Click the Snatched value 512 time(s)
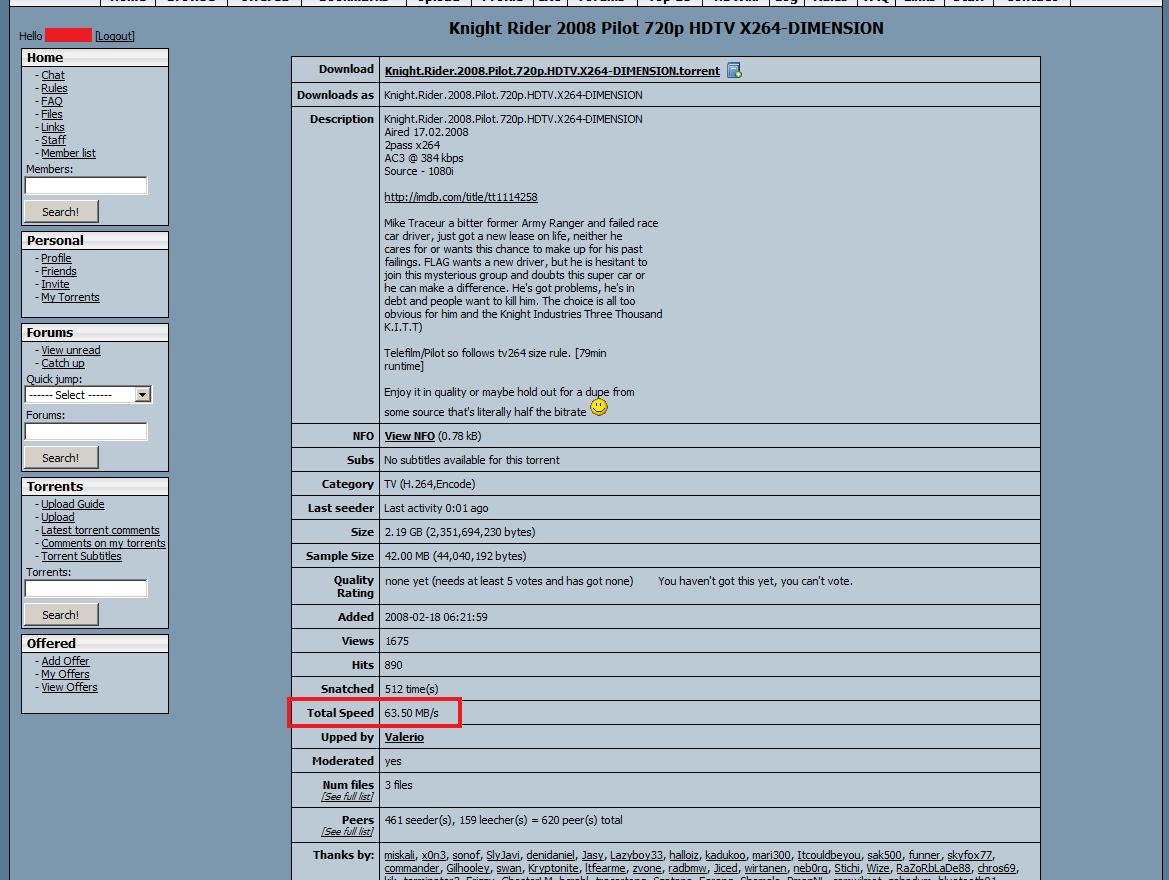This screenshot has width=1169, height=880. [412, 689]
